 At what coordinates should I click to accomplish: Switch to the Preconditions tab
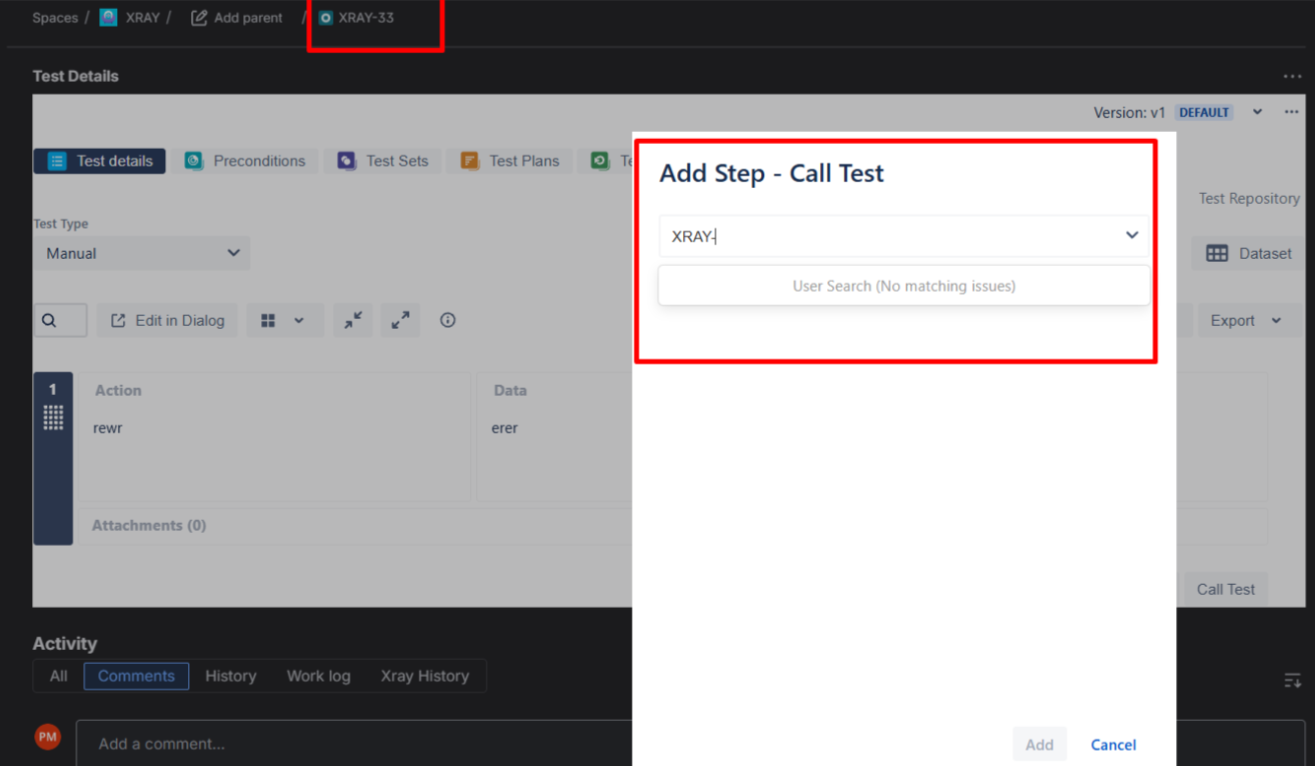pos(245,161)
